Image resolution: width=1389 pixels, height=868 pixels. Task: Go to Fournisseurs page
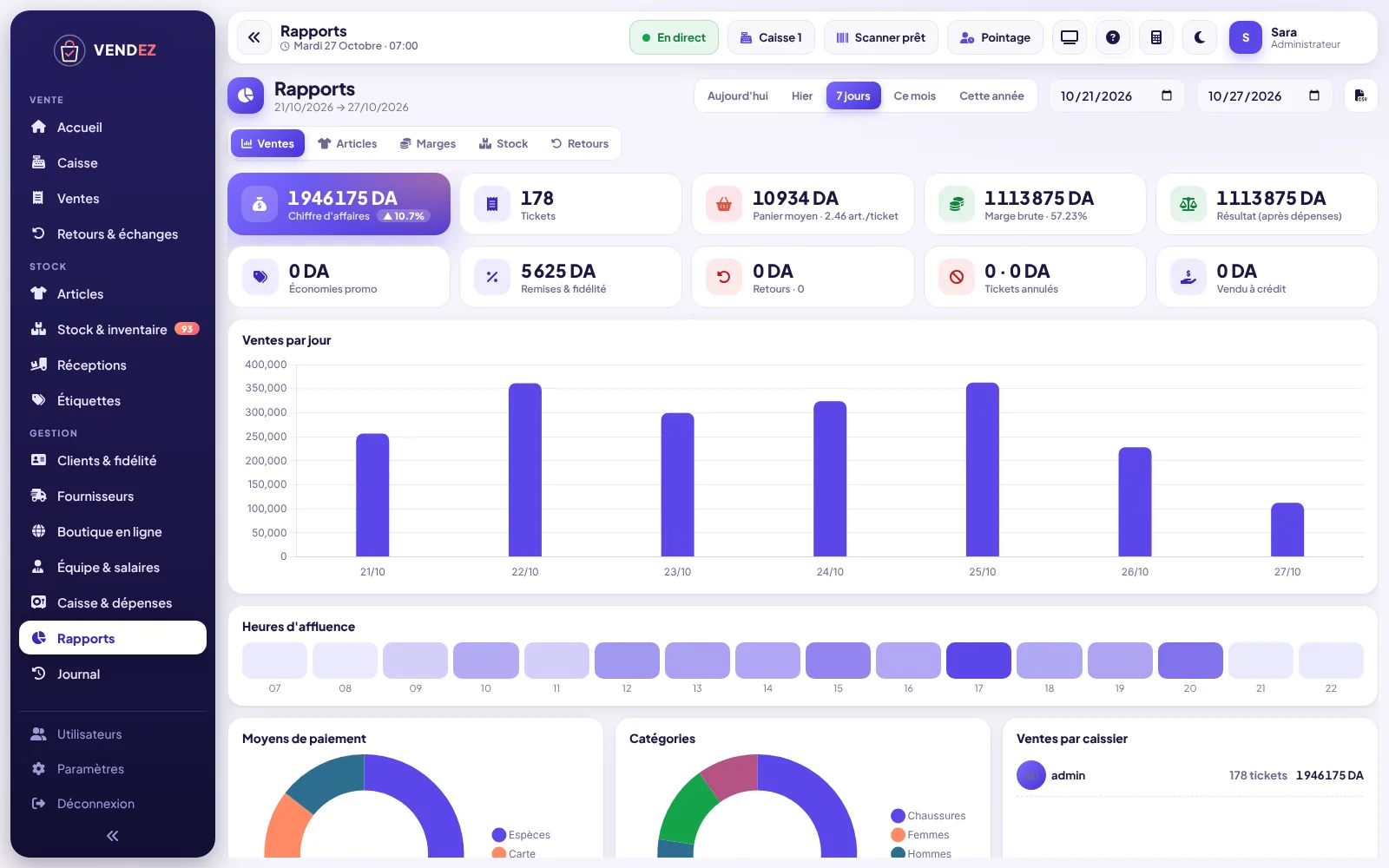point(113,496)
